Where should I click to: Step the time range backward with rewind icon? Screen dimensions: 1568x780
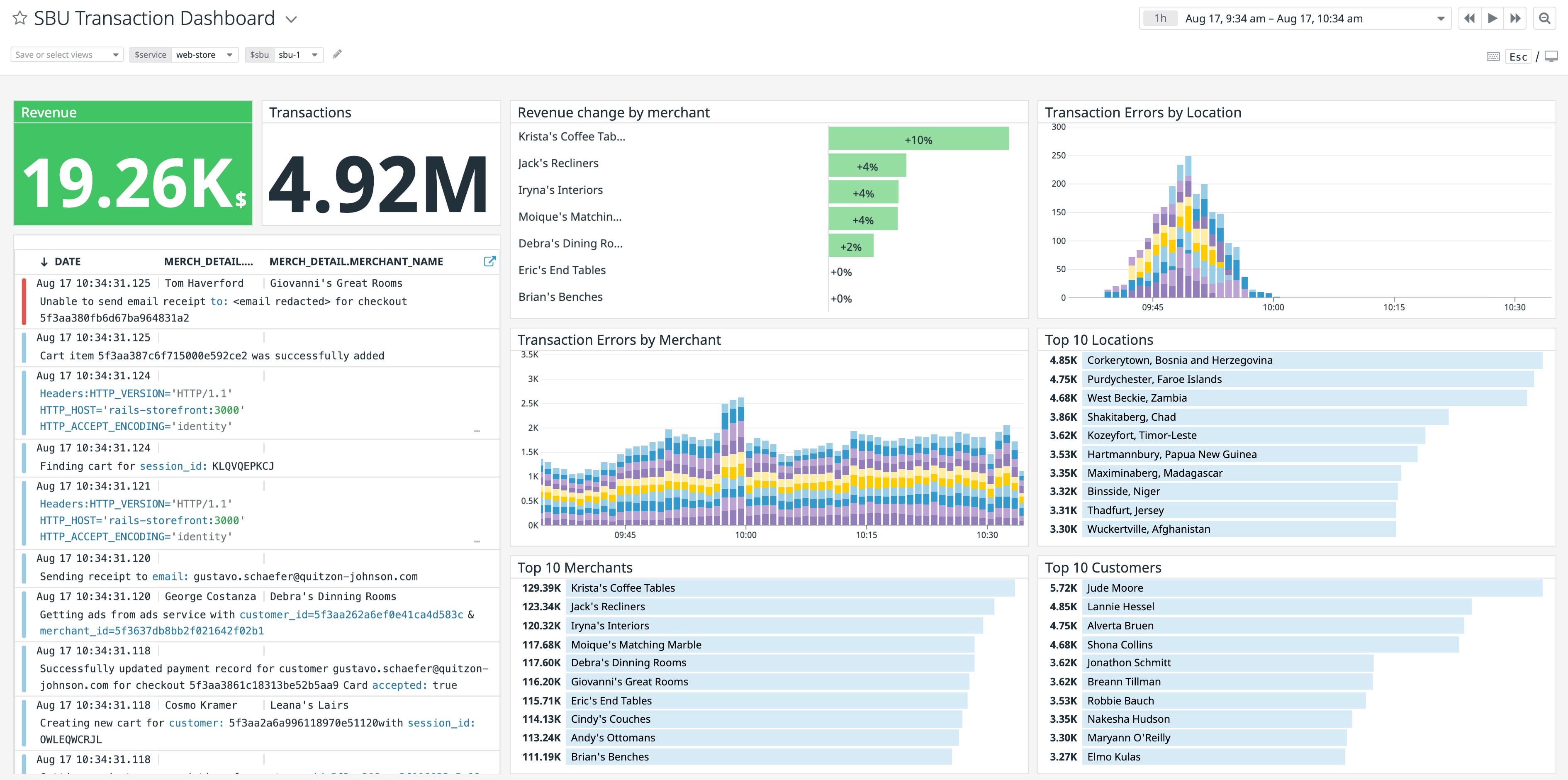point(1469,18)
